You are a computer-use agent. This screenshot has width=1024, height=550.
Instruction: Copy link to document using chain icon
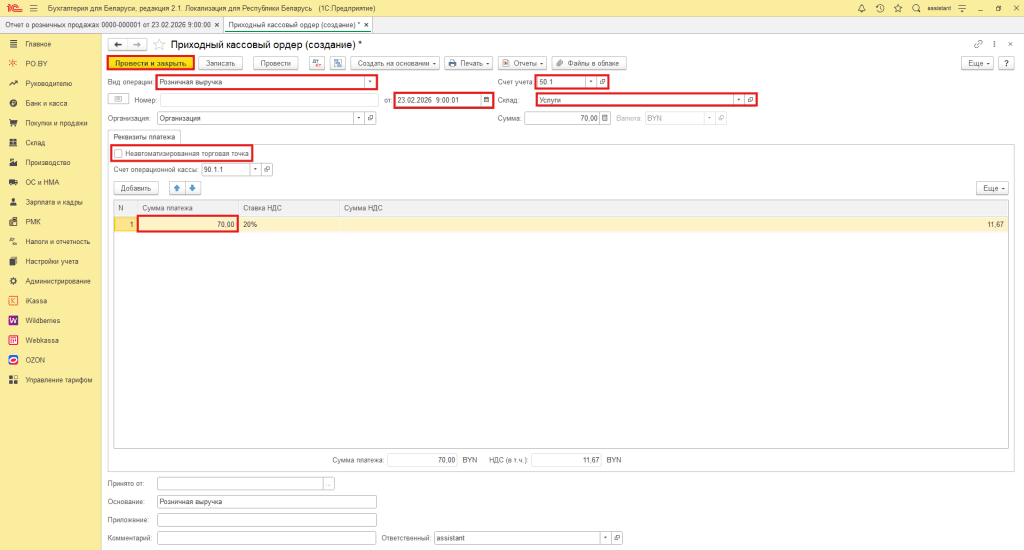click(x=978, y=45)
